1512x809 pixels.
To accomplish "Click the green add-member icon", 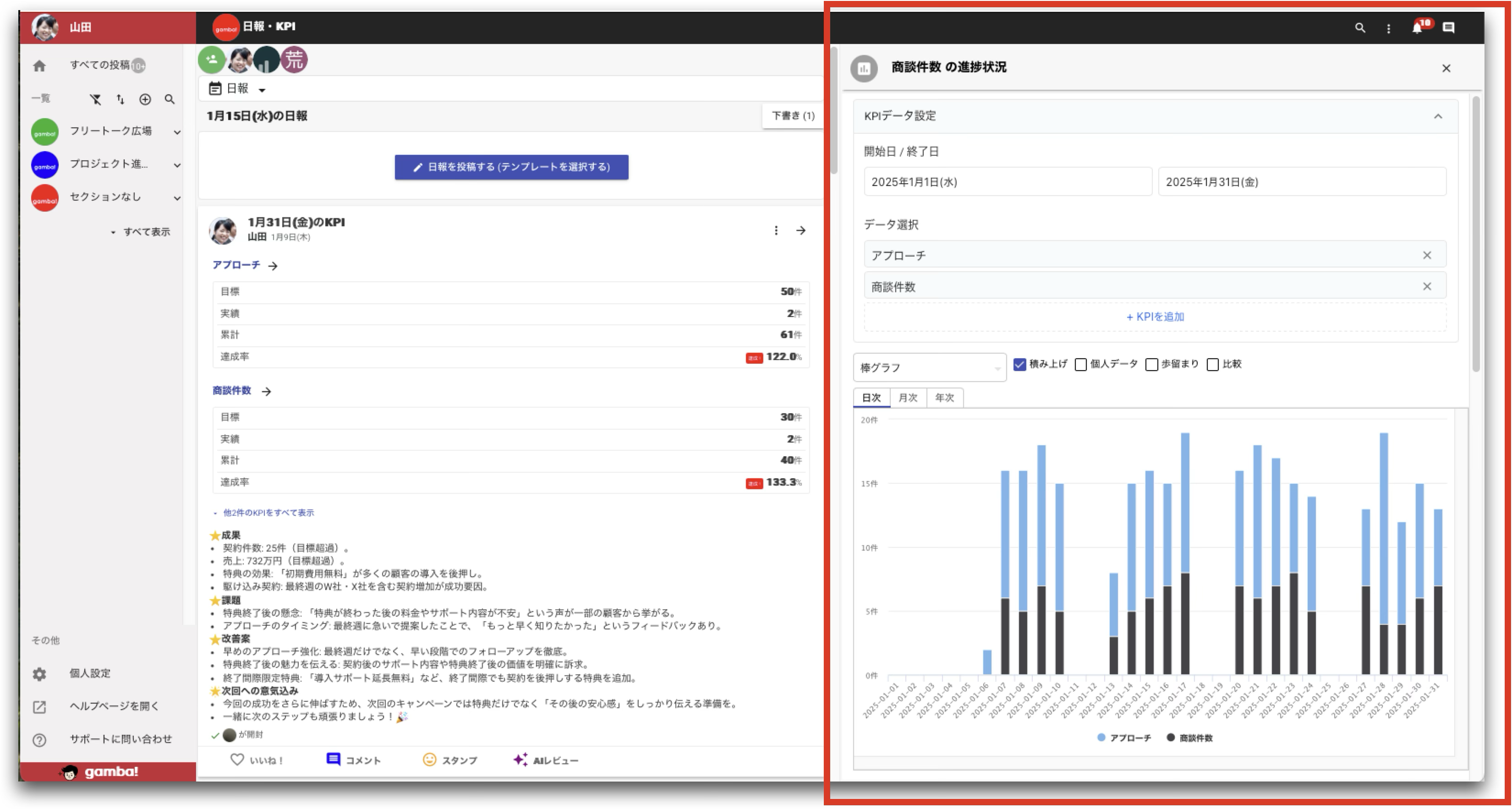I will point(212,60).
